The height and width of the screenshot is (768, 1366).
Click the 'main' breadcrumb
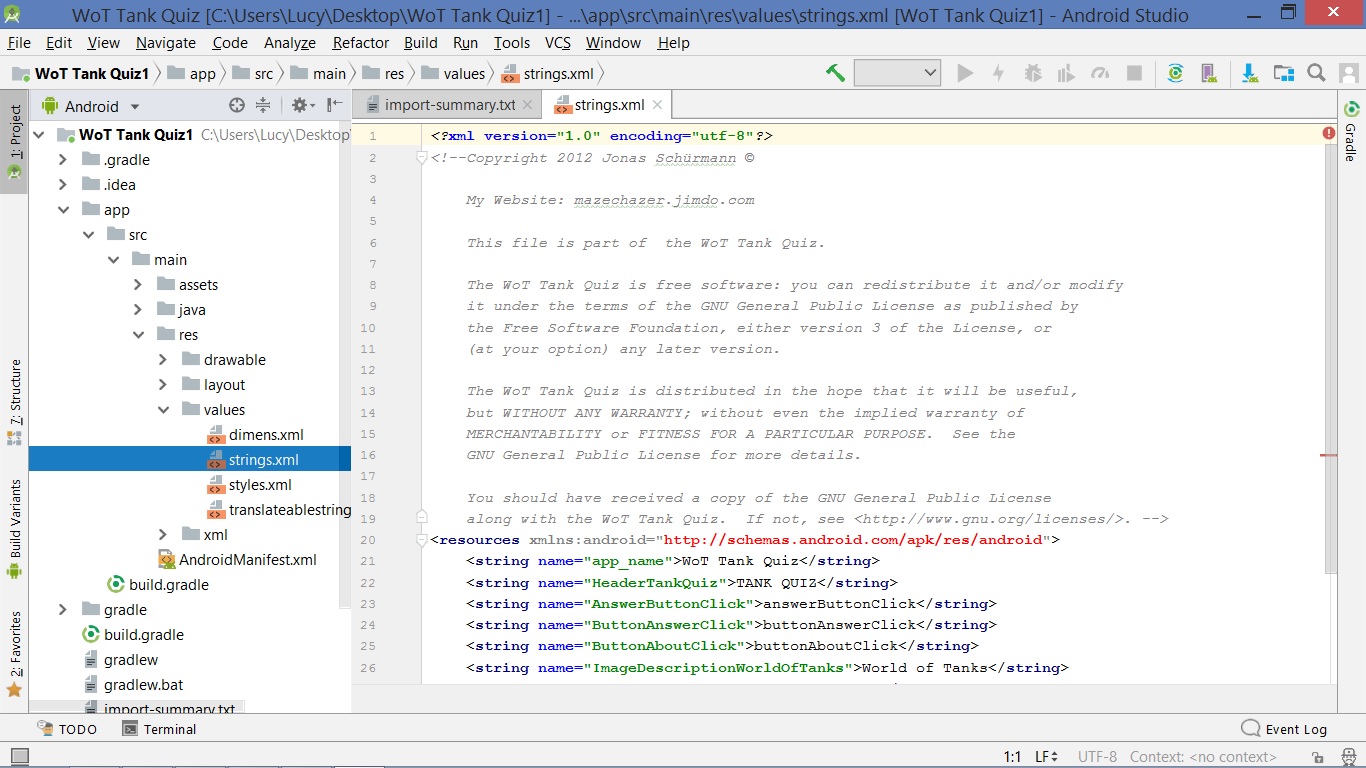pyautogui.click(x=319, y=73)
